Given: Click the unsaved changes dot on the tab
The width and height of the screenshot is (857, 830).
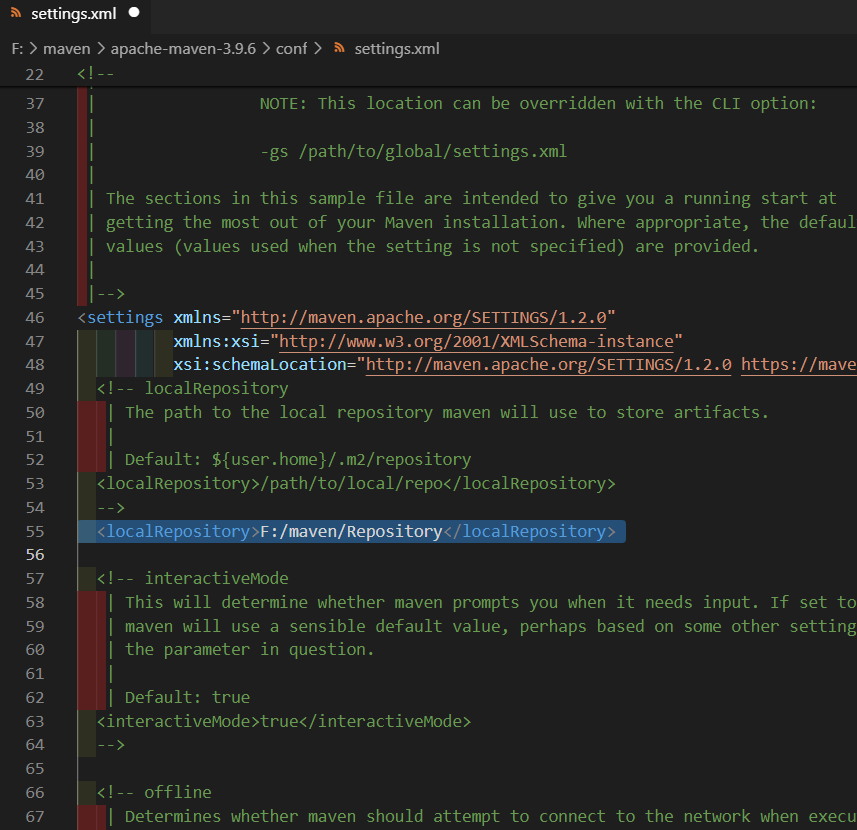Looking at the screenshot, I should pyautogui.click(x=134, y=14).
